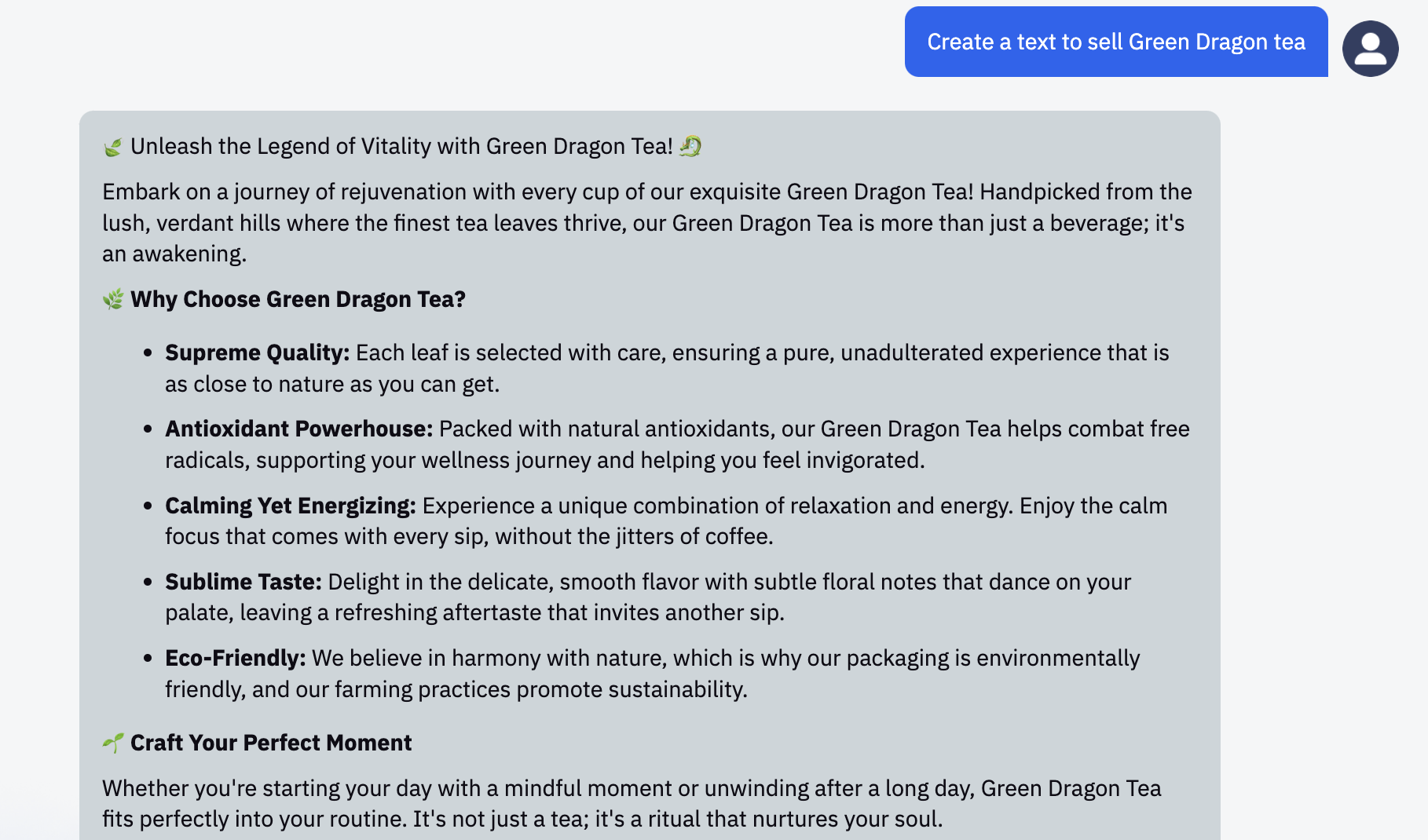The width and height of the screenshot is (1428, 840).
Task: Click the herb emoji beside "Why Choose"
Action: pyautogui.click(x=113, y=300)
